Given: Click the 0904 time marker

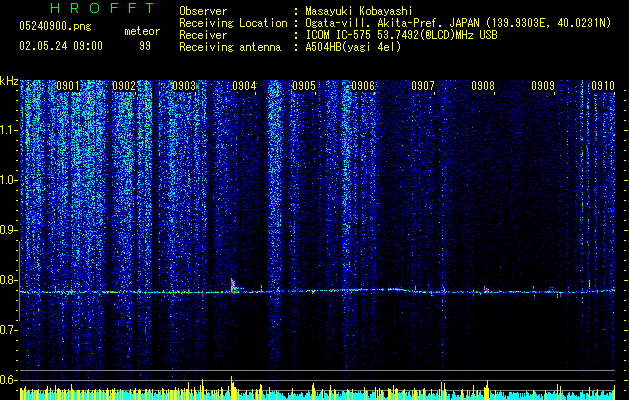Looking at the screenshot, I should tap(244, 86).
